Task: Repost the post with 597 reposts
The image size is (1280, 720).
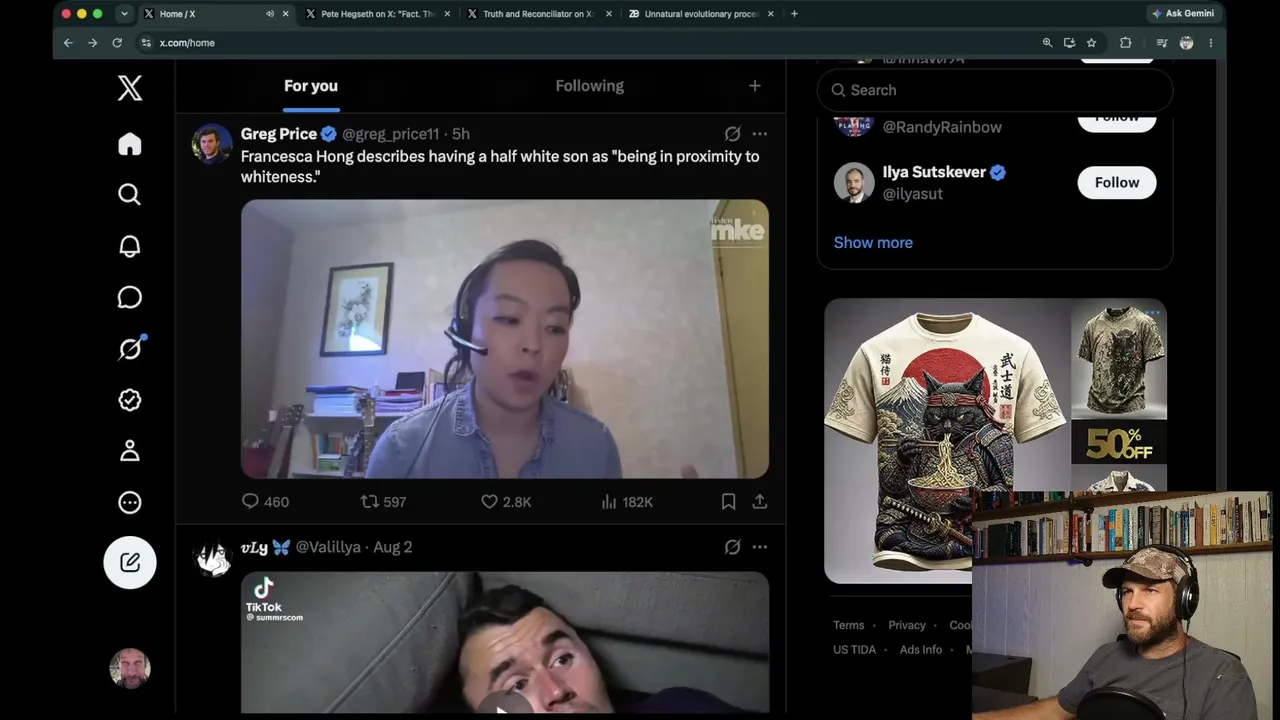Action: 383,502
